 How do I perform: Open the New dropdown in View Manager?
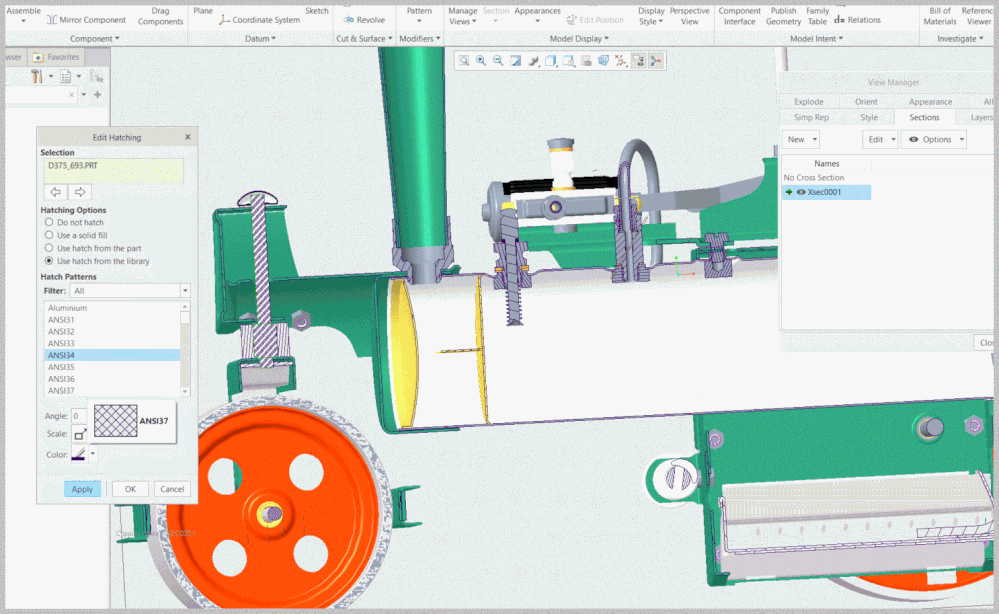(x=800, y=139)
